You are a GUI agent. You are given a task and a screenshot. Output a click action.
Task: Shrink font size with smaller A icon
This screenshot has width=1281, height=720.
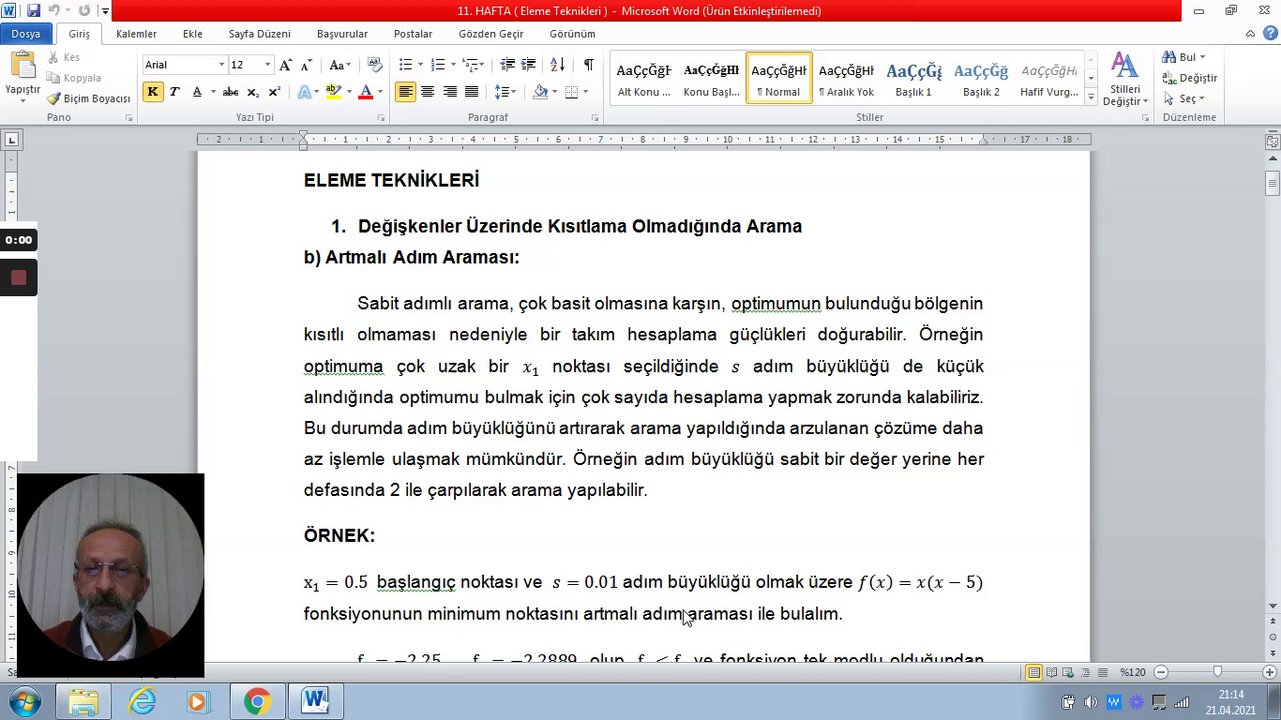[305, 65]
